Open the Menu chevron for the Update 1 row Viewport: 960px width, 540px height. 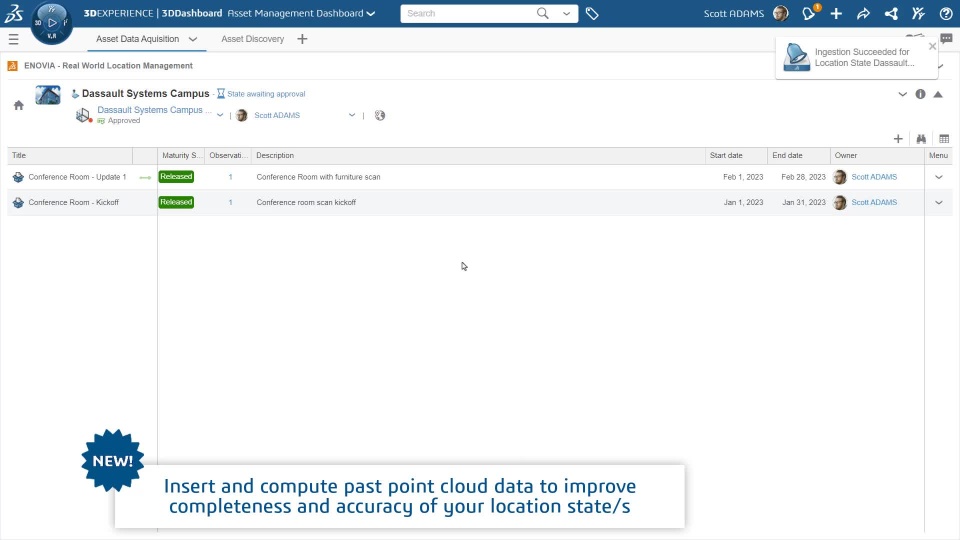[x=939, y=177]
